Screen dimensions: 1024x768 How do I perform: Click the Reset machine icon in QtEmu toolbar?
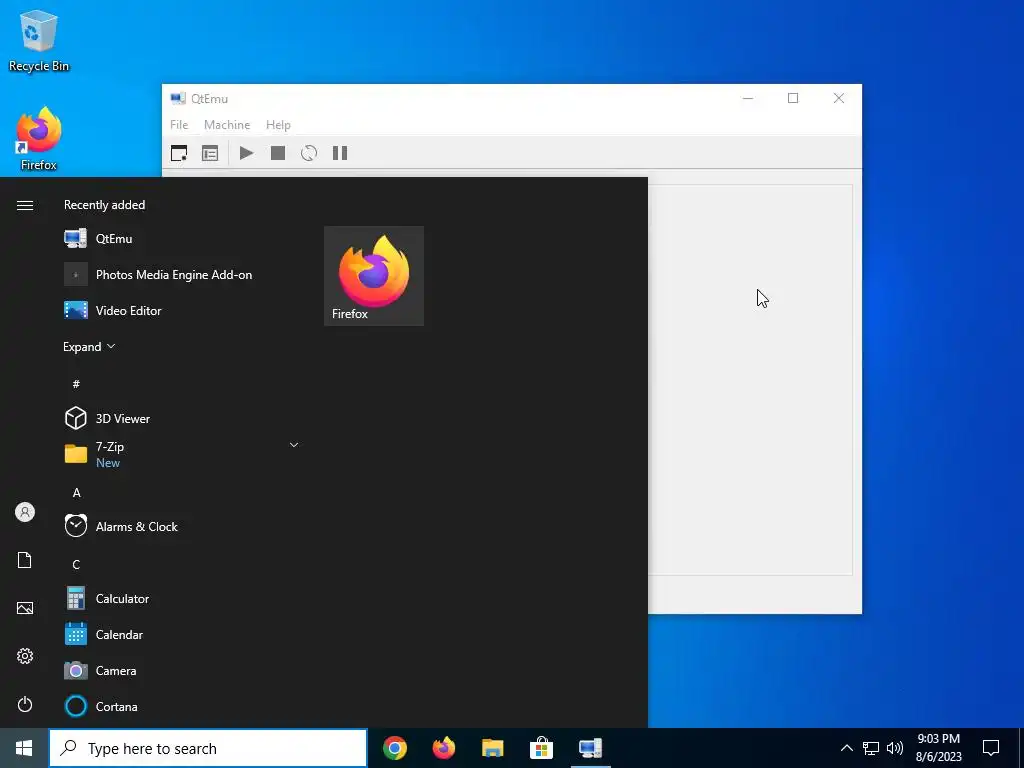pyautogui.click(x=309, y=153)
